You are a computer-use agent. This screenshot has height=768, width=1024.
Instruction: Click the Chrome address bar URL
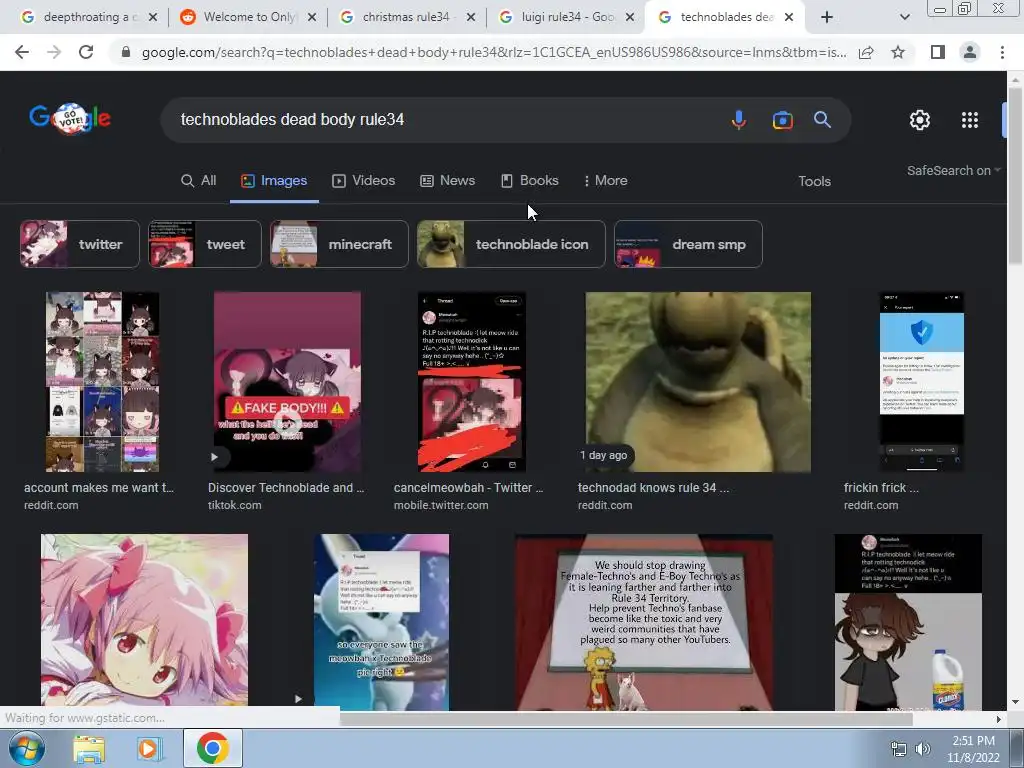click(x=494, y=52)
